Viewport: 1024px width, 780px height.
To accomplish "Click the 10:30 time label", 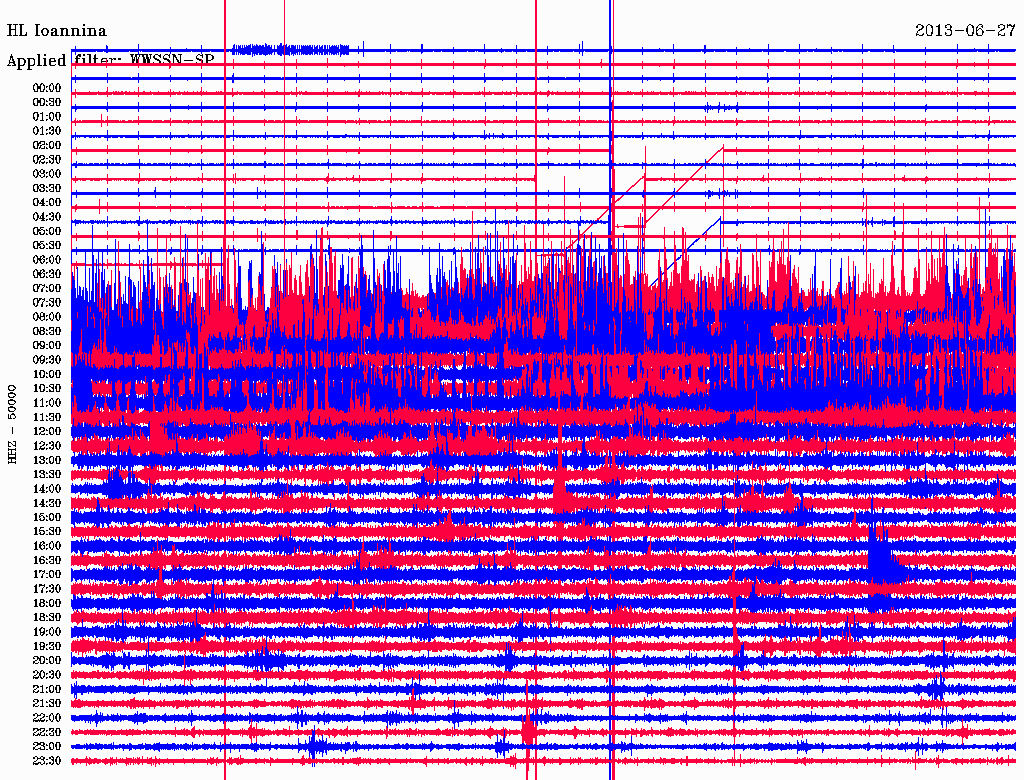I will point(47,389).
